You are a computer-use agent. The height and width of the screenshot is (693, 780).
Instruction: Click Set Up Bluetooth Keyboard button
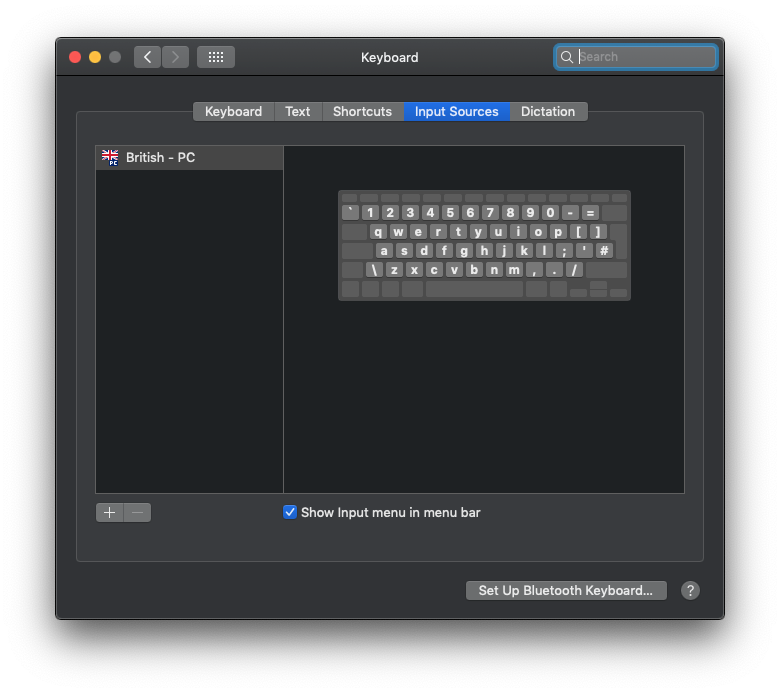click(x=565, y=590)
